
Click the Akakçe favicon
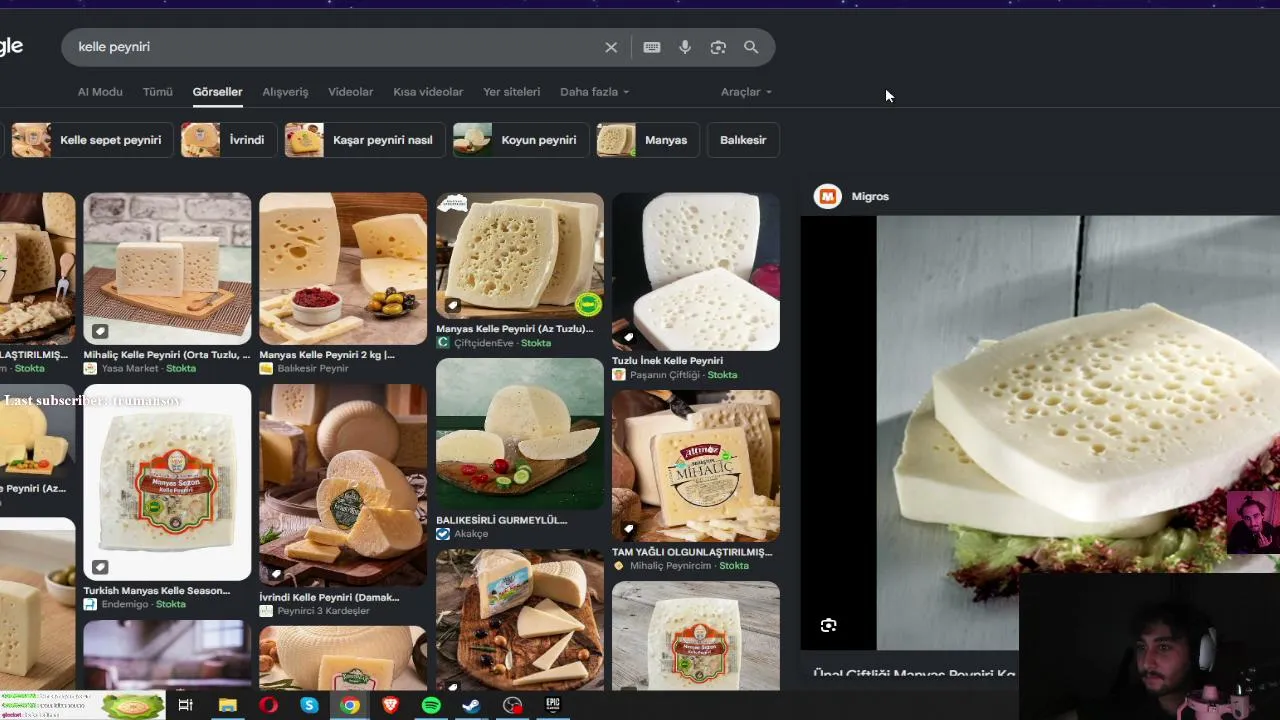[442, 534]
